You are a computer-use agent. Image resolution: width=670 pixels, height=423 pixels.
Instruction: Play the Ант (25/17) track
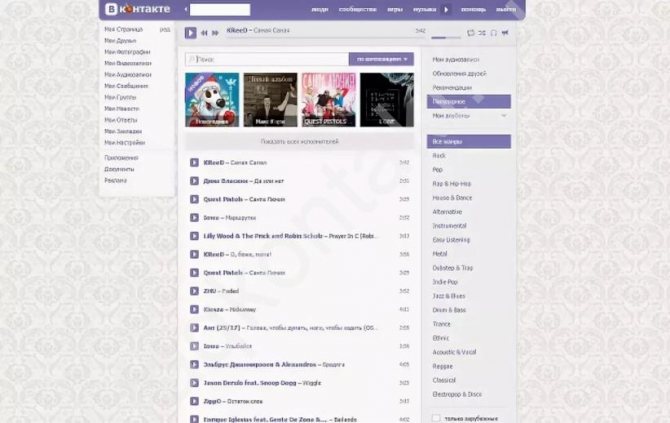[x=194, y=328]
